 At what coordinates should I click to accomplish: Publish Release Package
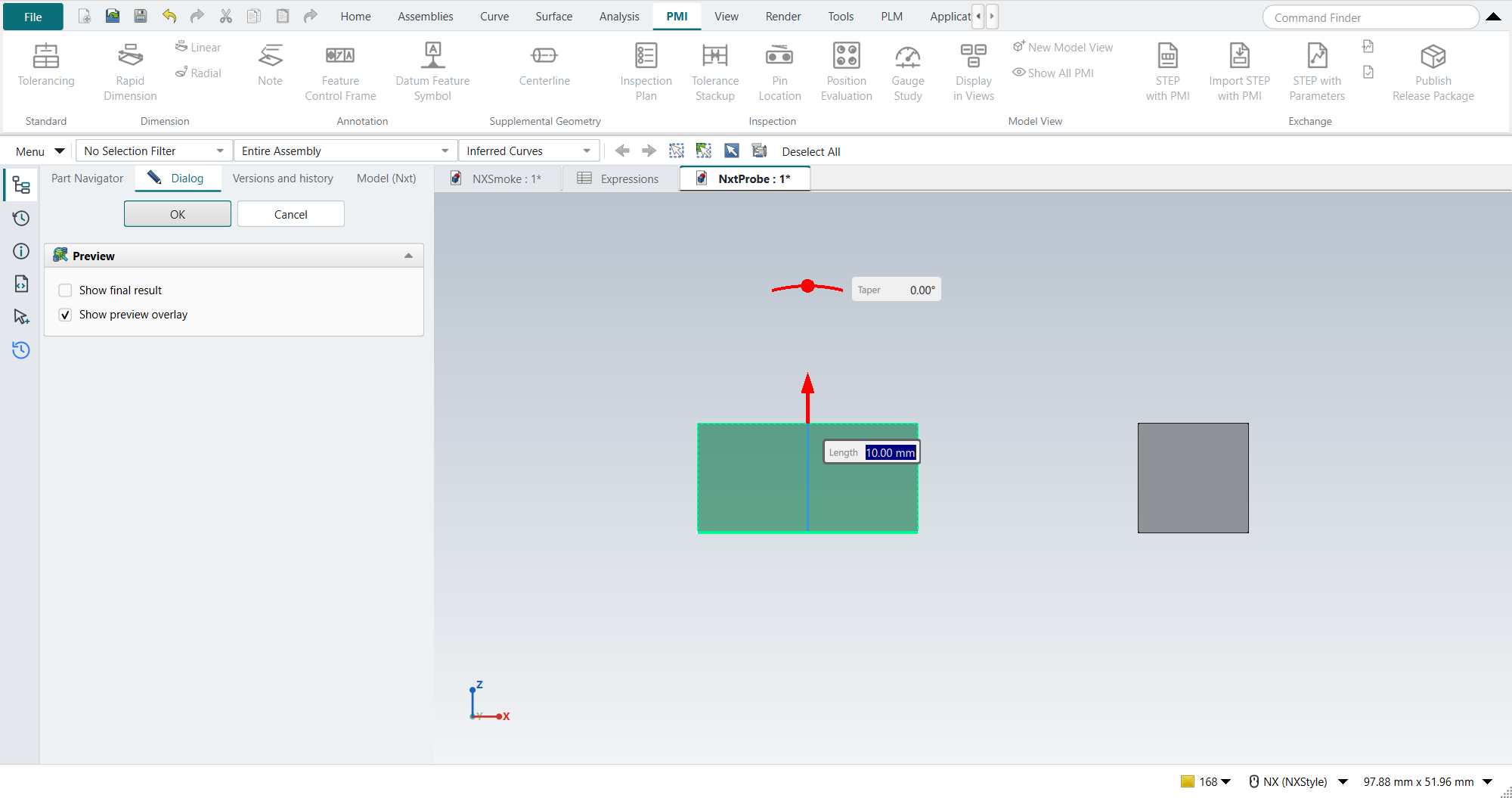tap(1433, 72)
